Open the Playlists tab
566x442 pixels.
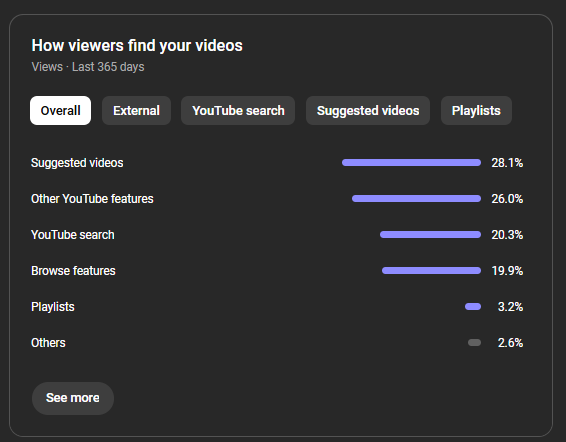pyautogui.click(x=476, y=110)
